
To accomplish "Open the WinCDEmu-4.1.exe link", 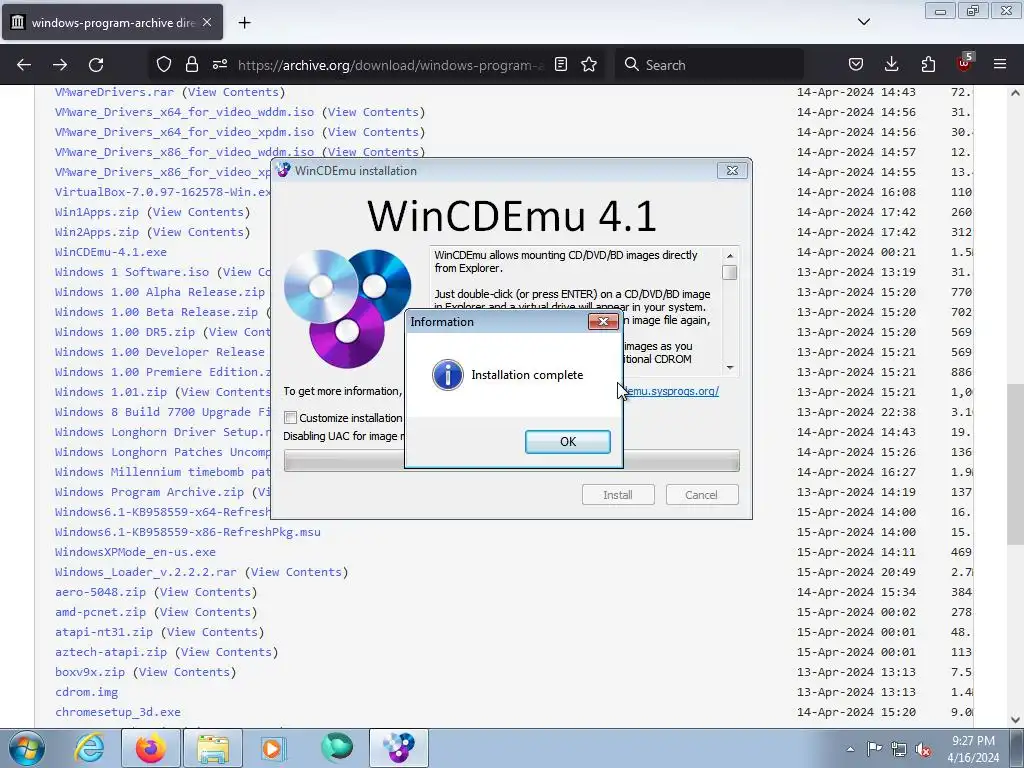I will coord(111,252).
